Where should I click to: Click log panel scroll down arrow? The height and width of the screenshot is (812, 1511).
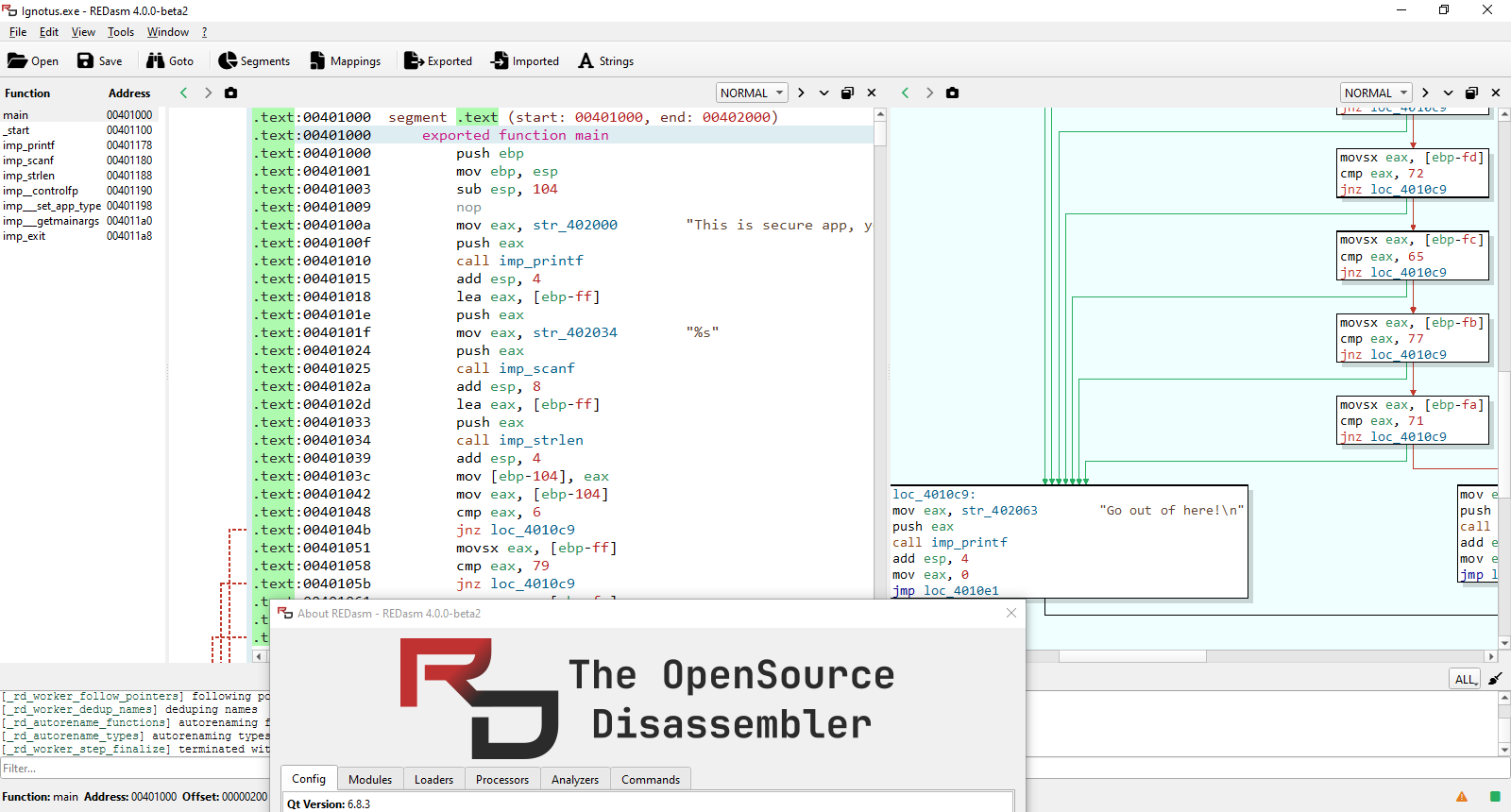[x=1504, y=750]
